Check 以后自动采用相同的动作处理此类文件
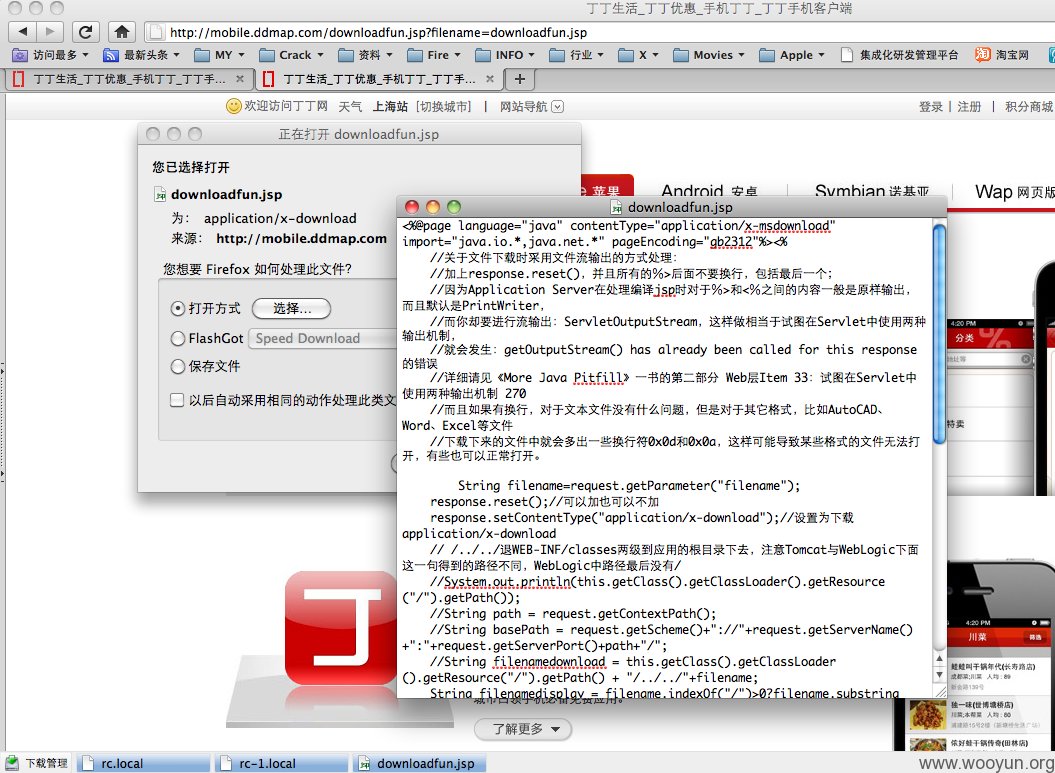Viewport: 1055px width, 773px height. coord(177,400)
